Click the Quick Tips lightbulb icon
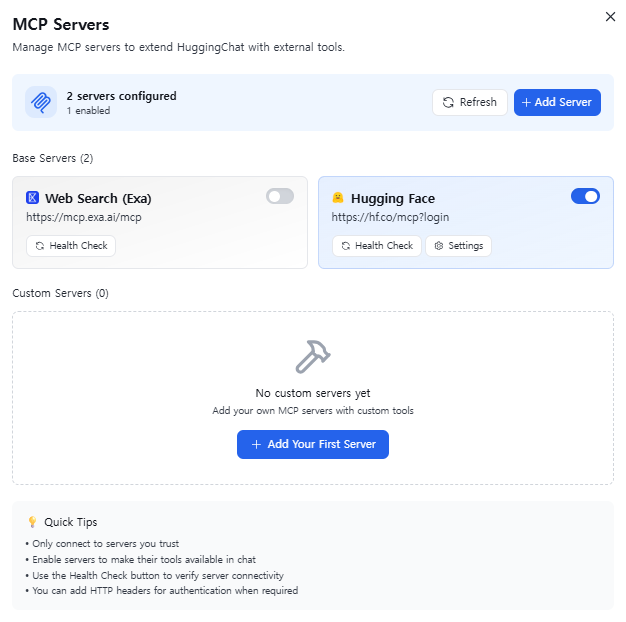The width and height of the screenshot is (626, 622). click(x=32, y=522)
